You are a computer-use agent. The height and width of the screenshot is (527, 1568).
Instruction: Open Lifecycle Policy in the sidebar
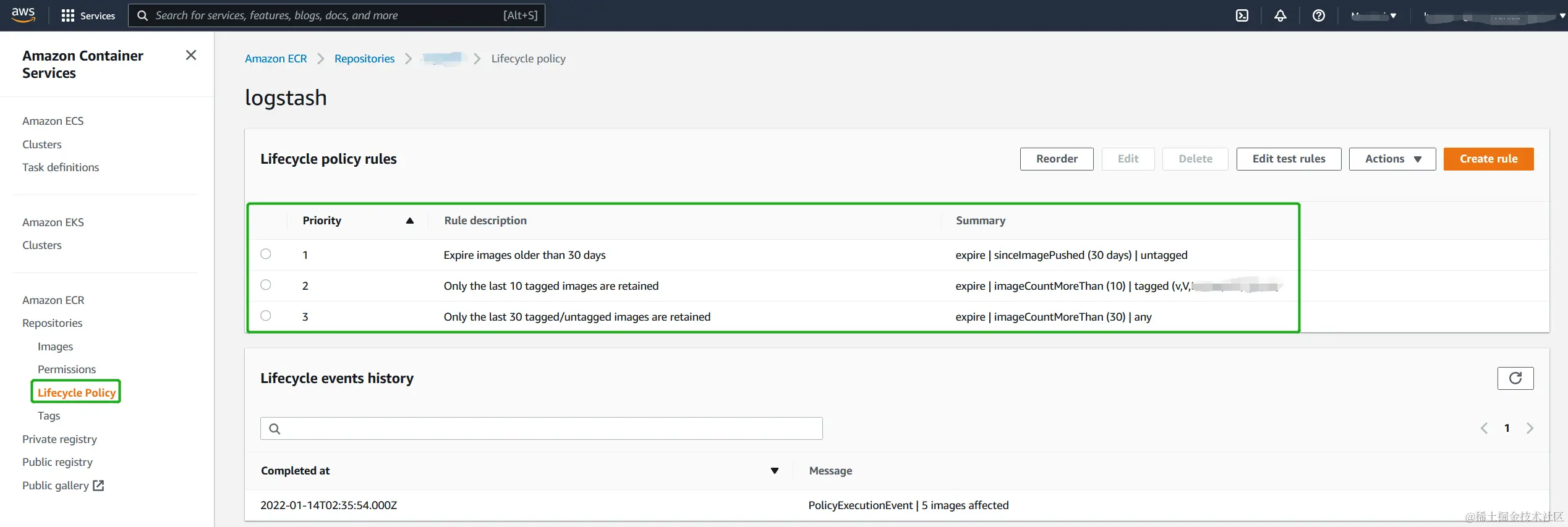76,392
